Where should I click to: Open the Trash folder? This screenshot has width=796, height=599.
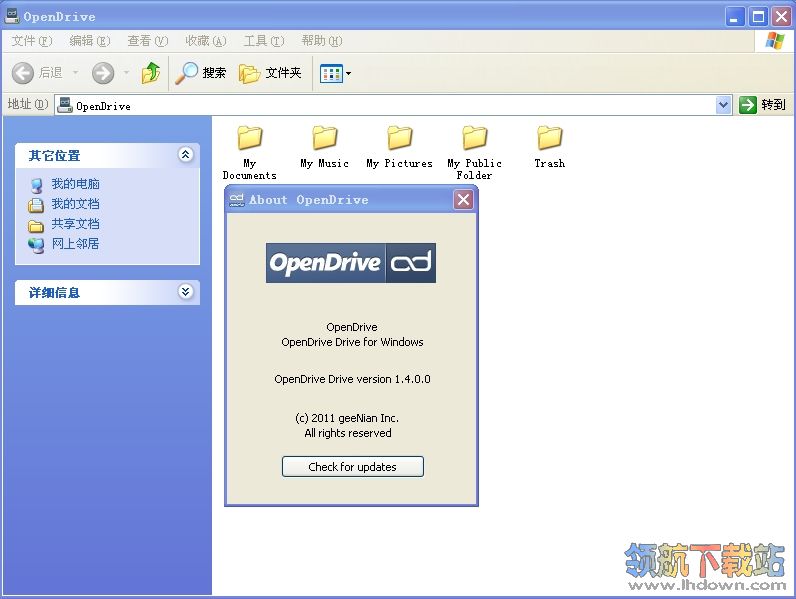(550, 147)
